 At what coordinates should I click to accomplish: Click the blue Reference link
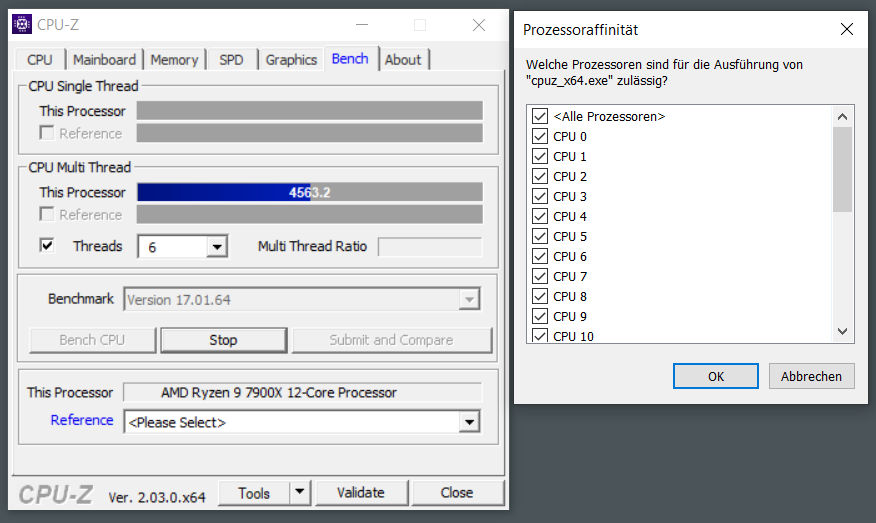point(82,420)
